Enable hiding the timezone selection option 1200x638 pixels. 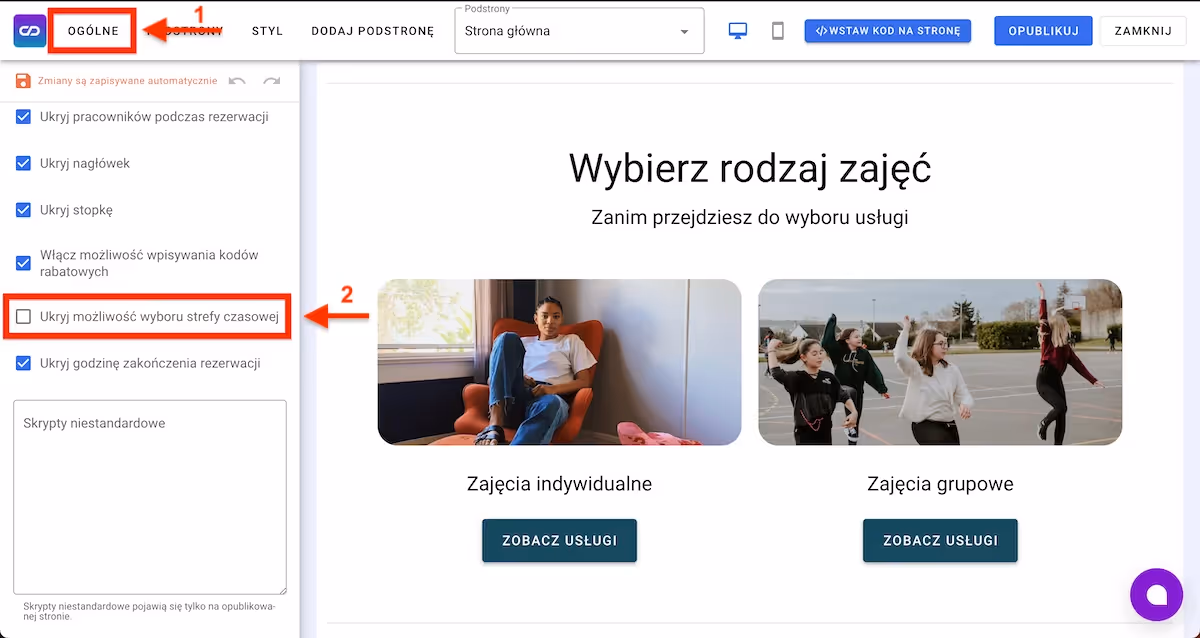click(x=22, y=316)
